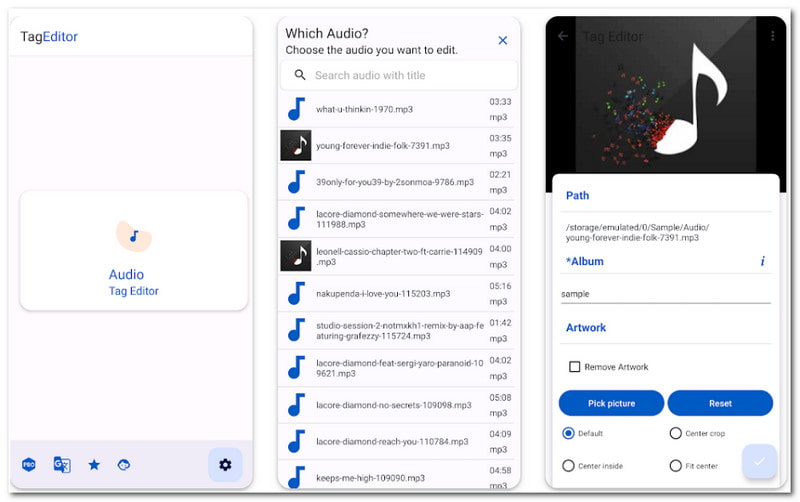The width and height of the screenshot is (800, 502).
Task: Choose keeps-me-high-109090.mp3
Action: coord(396,475)
